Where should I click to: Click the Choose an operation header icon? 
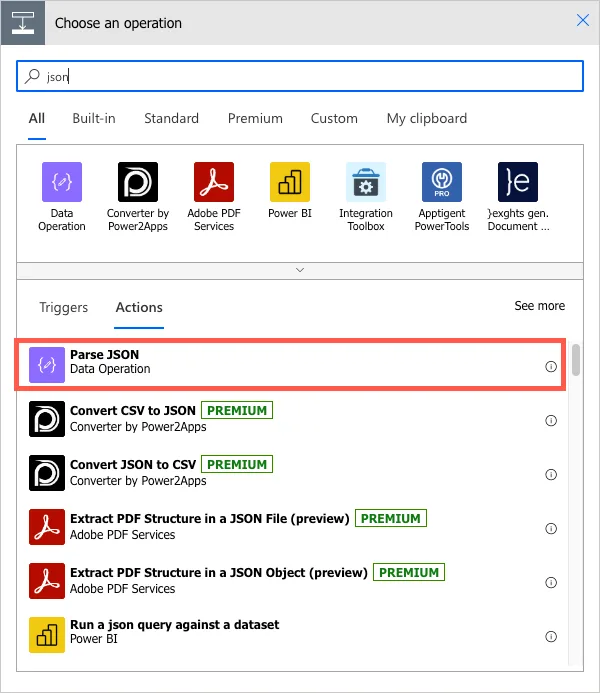coord(23,23)
